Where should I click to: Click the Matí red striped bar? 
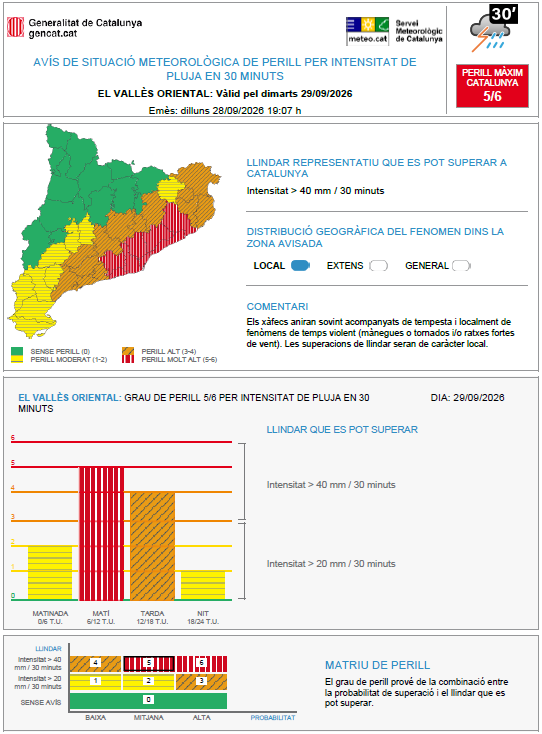coord(102,533)
